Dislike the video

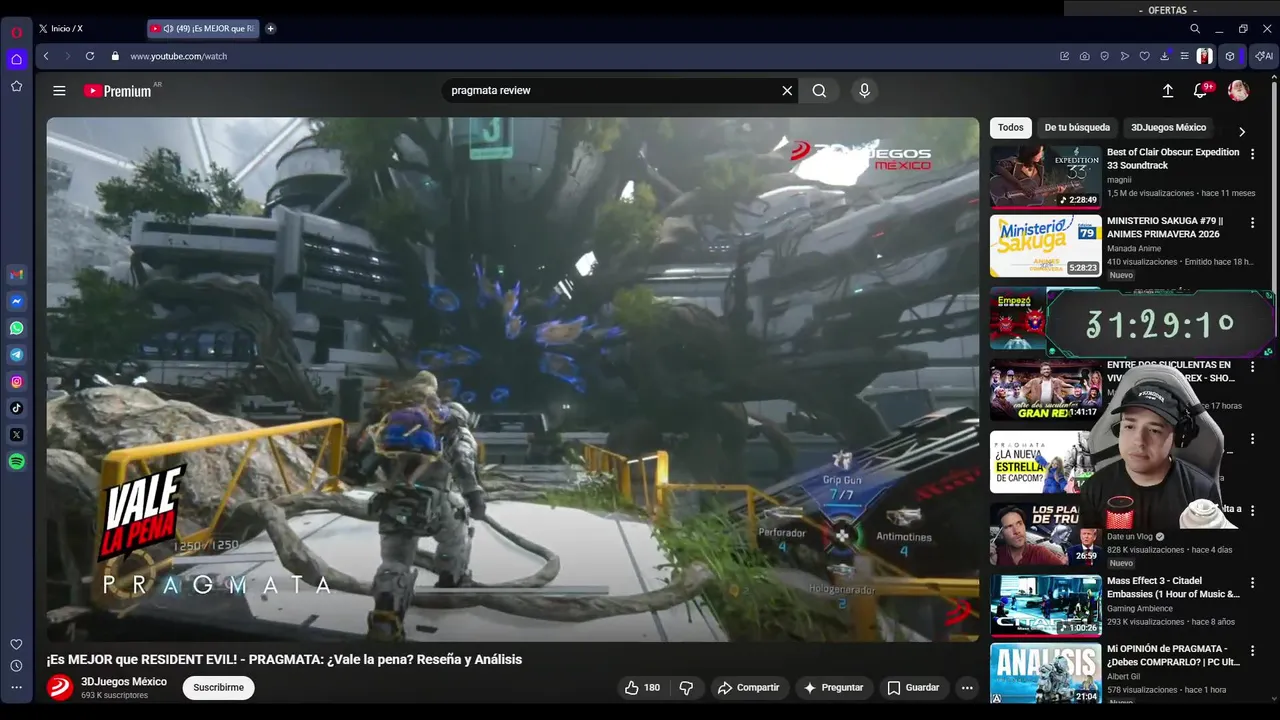pos(686,688)
